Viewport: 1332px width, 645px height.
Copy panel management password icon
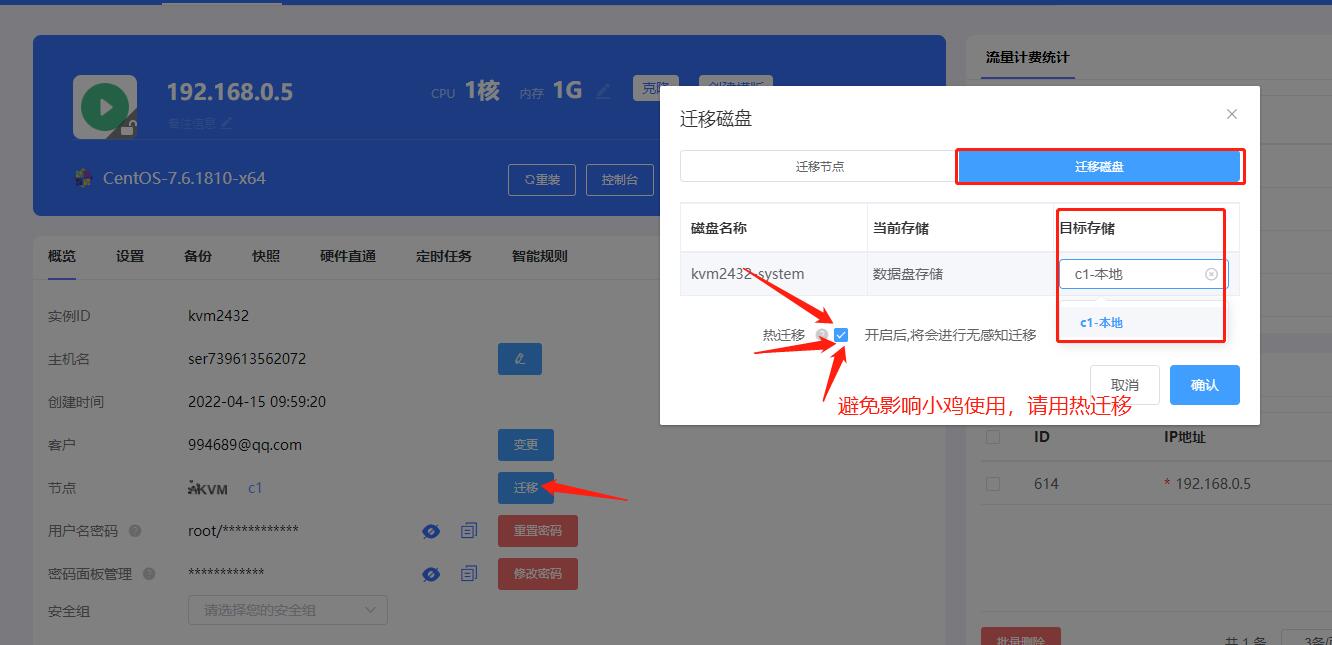469,574
